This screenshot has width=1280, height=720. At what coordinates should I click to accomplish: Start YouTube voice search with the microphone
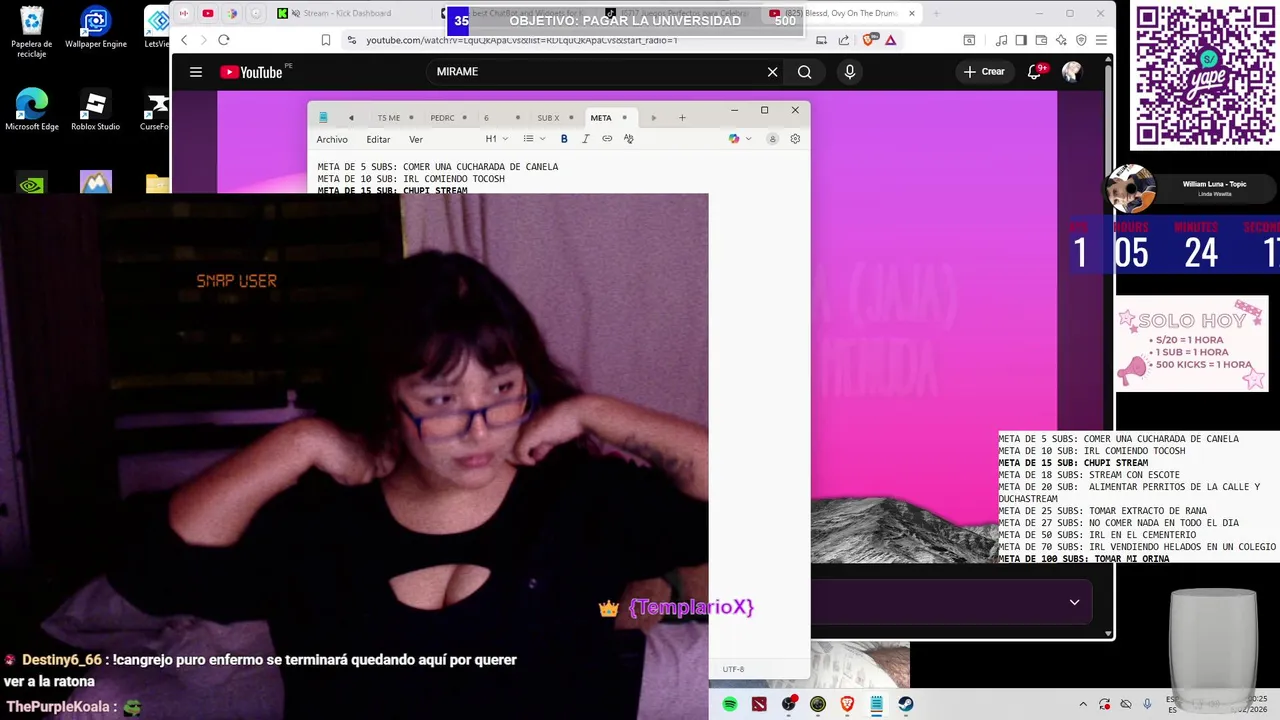850,72
